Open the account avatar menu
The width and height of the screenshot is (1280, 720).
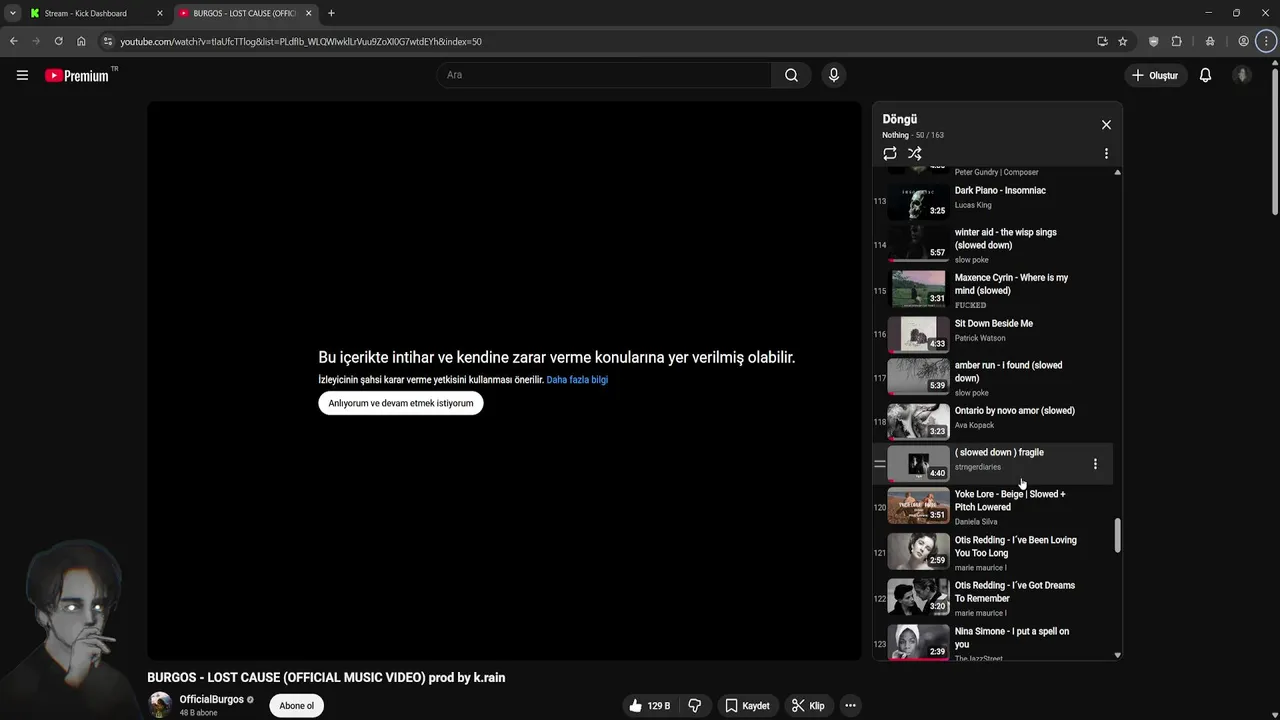pos(1242,75)
